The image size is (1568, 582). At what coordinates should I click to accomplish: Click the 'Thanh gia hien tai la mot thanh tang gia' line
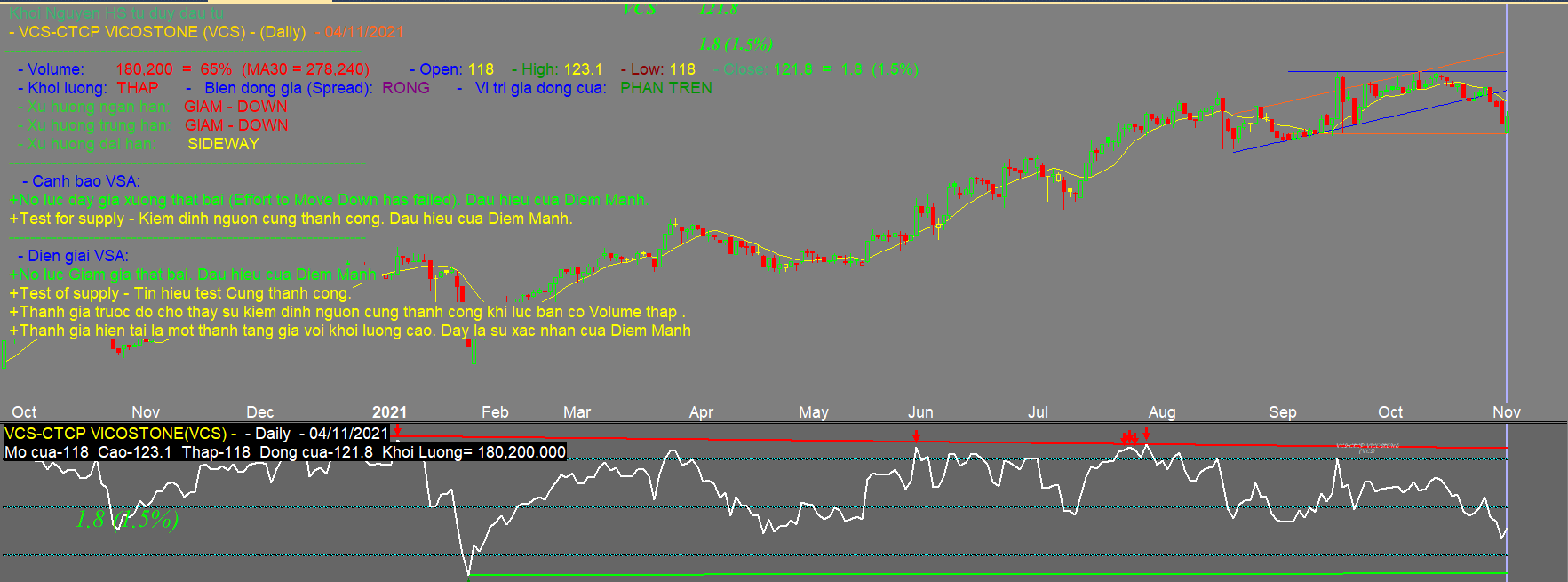click(350, 331)
